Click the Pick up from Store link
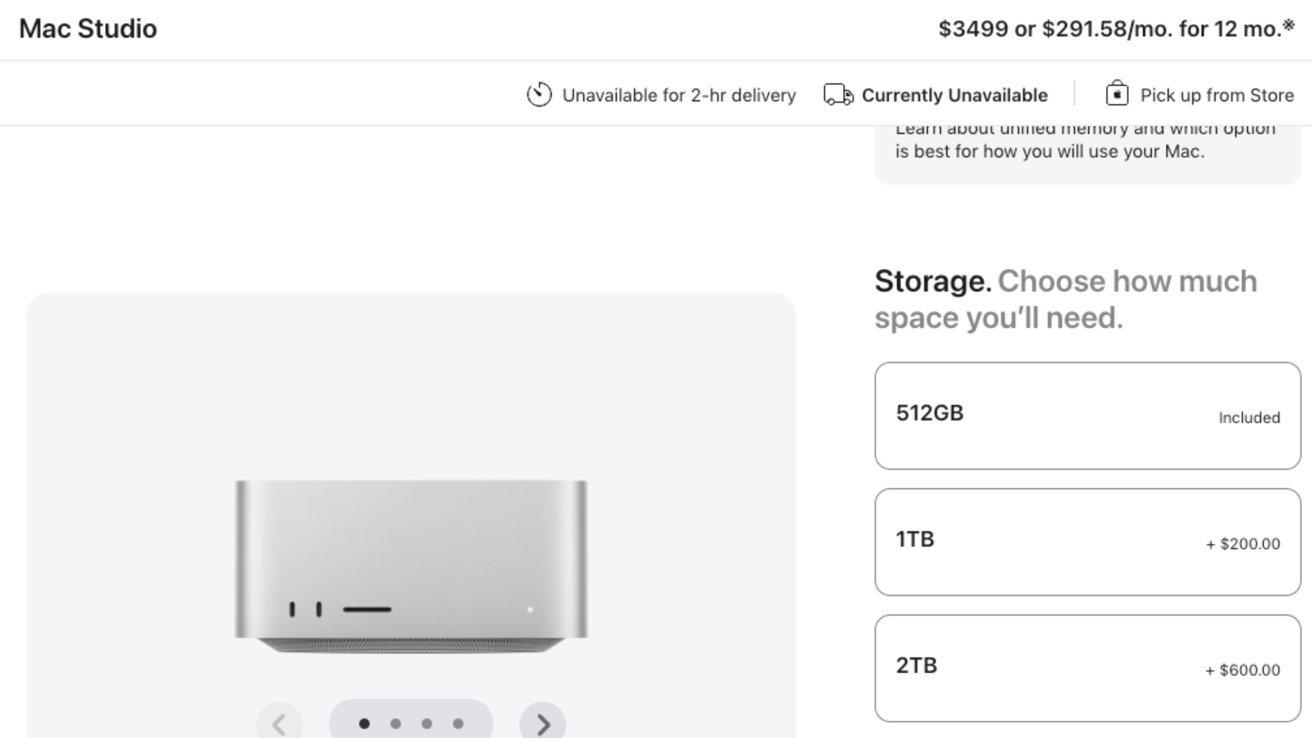 click(x=1216, y=95)
